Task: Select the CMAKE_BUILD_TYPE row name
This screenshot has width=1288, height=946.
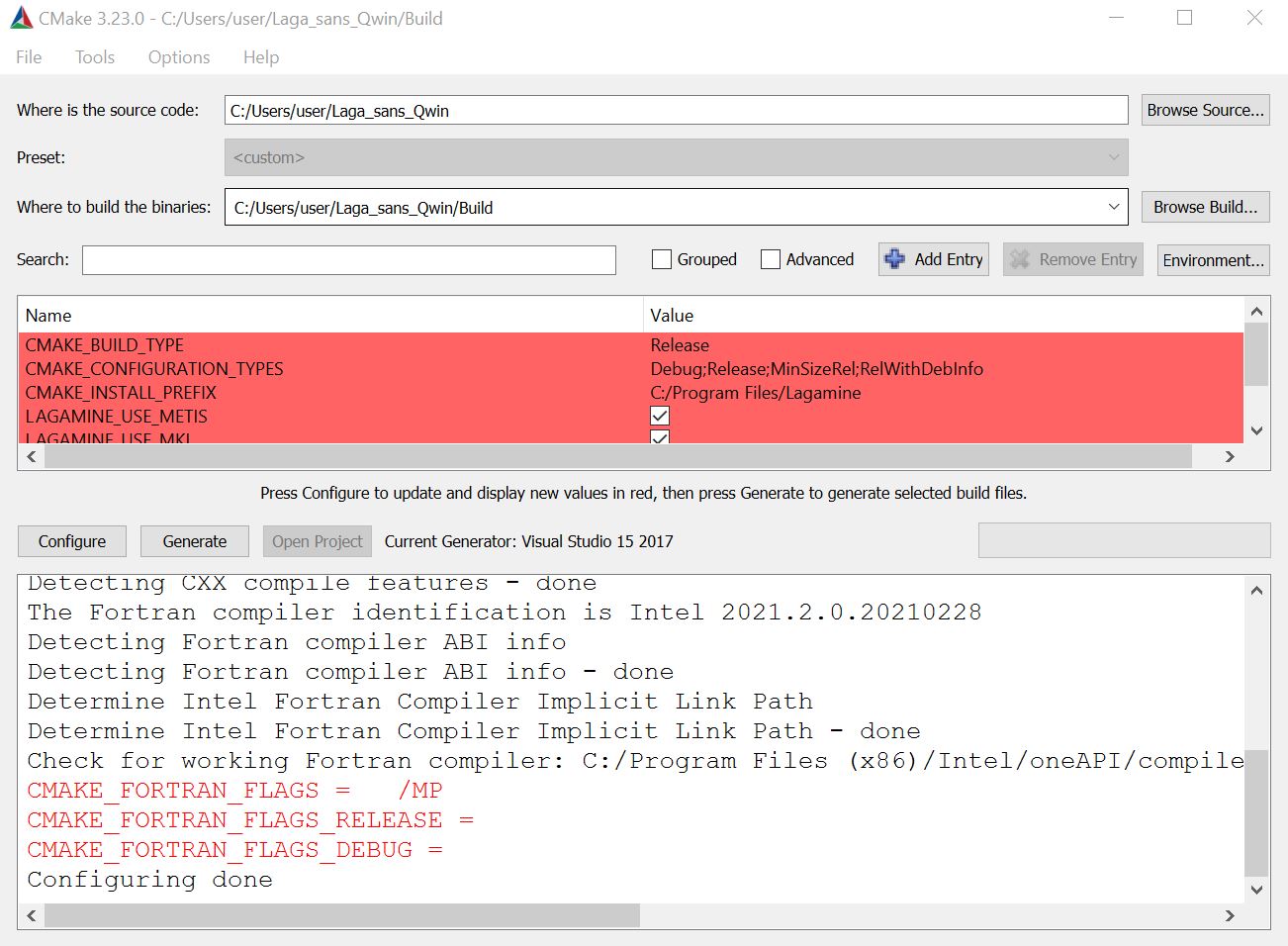Action: click(x=105, y=344)
